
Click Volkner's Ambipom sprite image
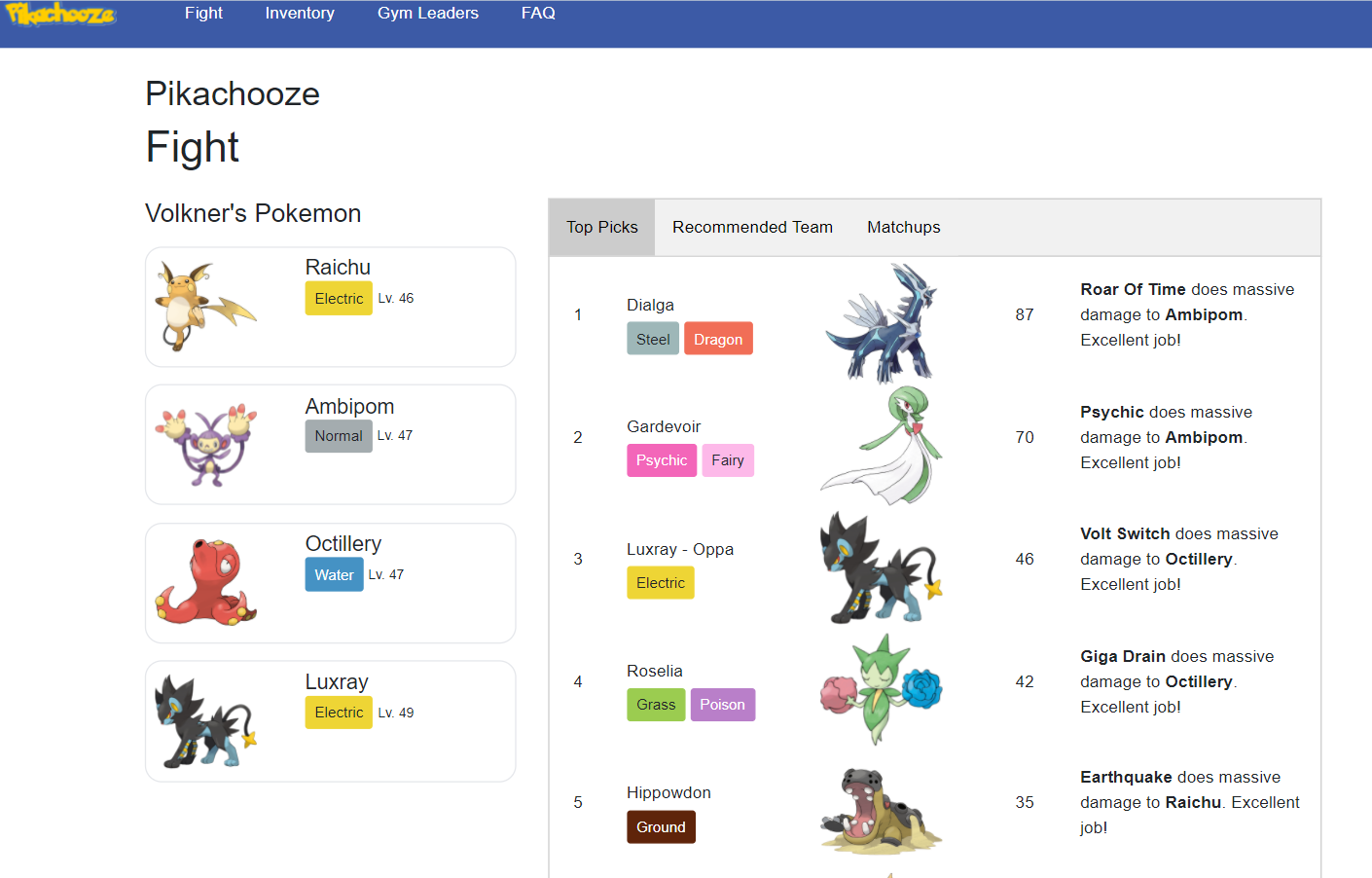click(x=206, y=445)
